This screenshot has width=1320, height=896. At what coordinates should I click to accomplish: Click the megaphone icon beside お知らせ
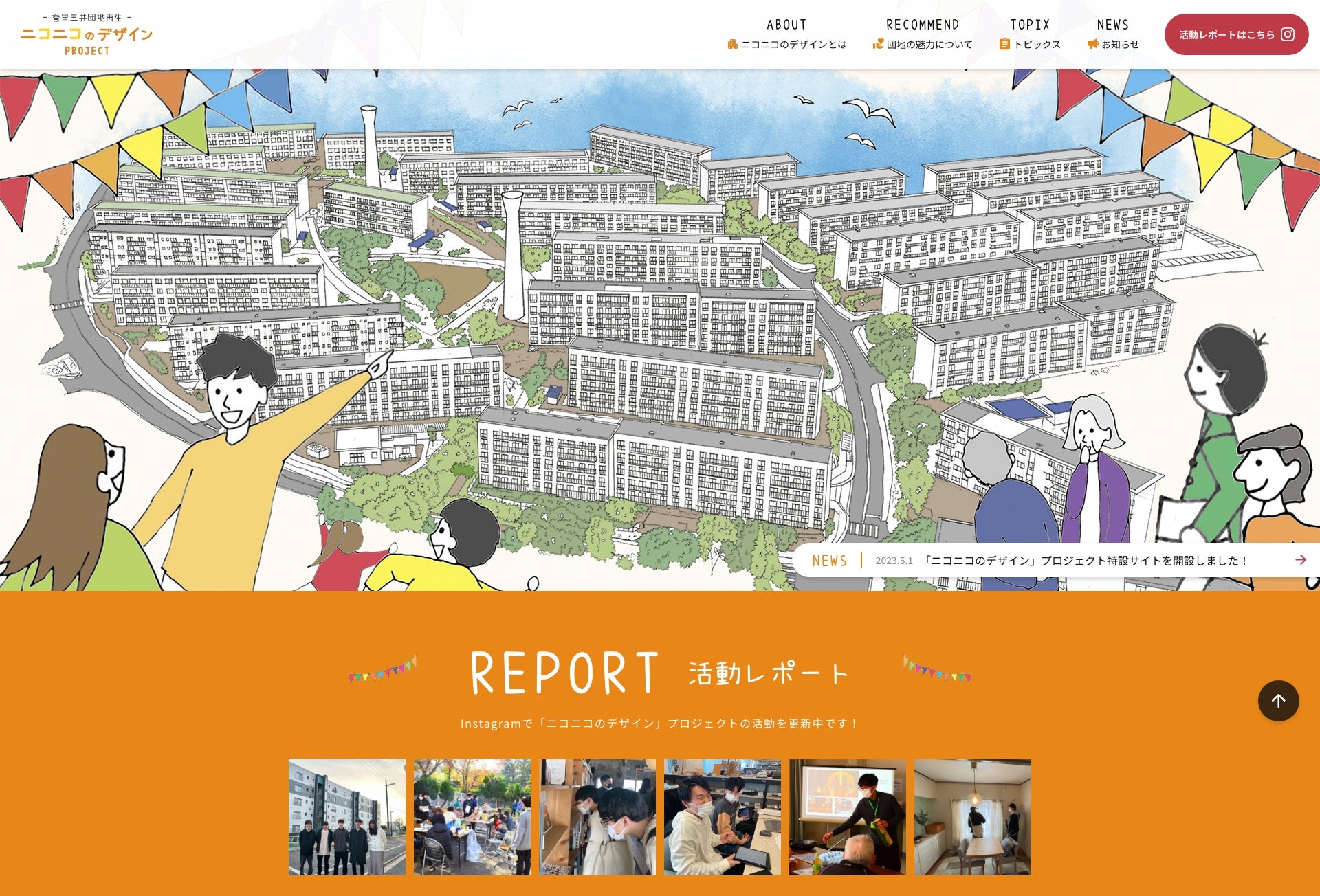[x=1092, y=43]
